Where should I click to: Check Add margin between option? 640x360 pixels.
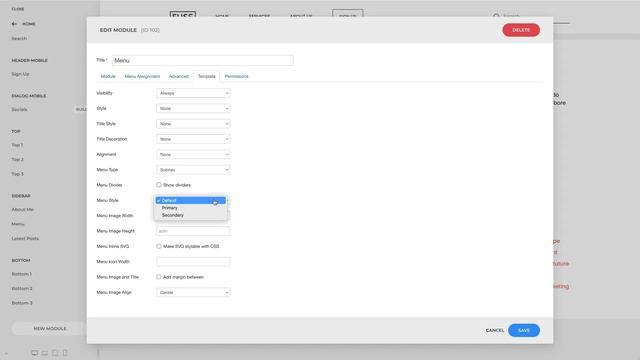click(x=159, y=277)
